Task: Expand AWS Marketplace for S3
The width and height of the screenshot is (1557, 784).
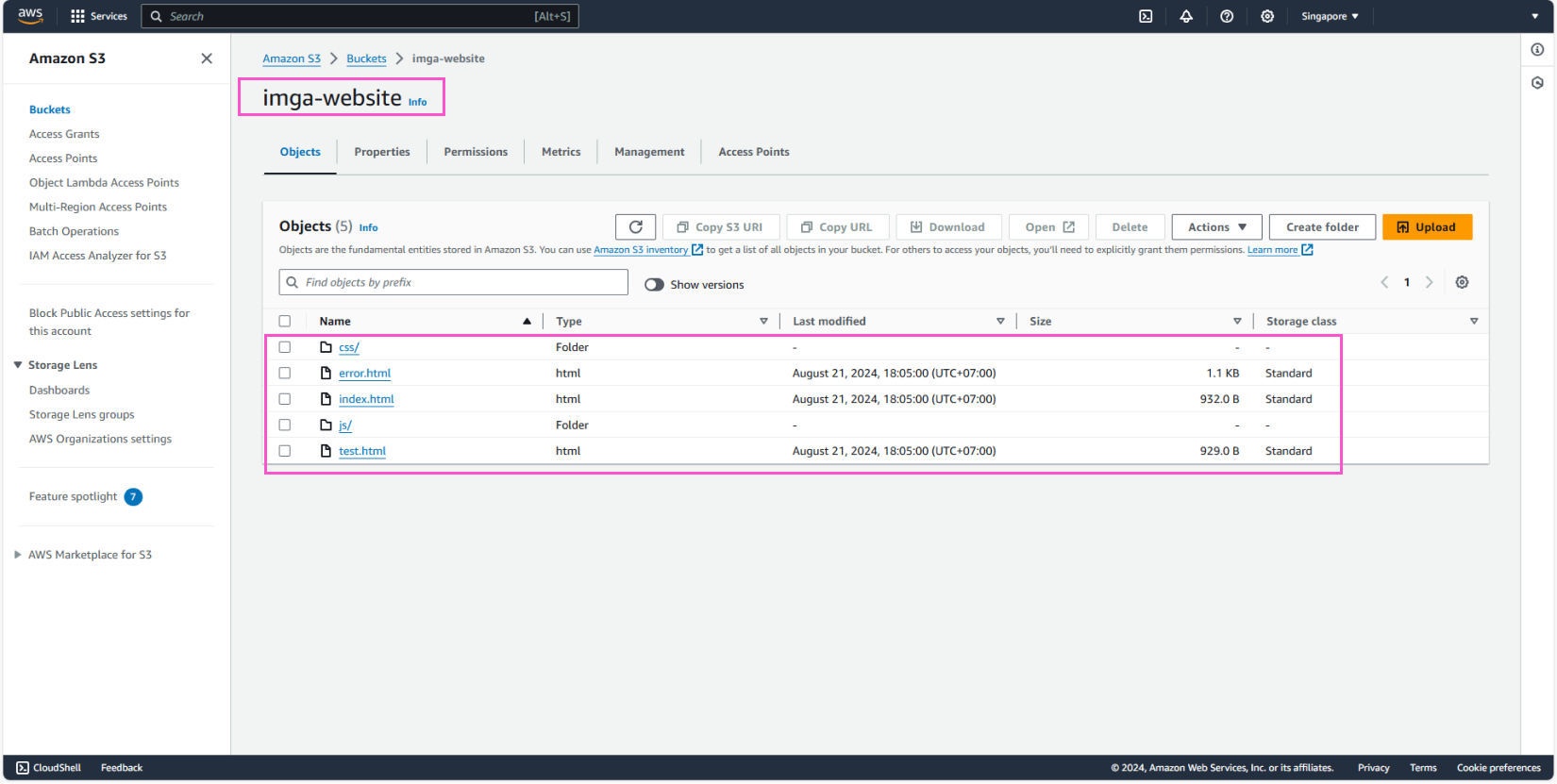Action: coord(18,555)
